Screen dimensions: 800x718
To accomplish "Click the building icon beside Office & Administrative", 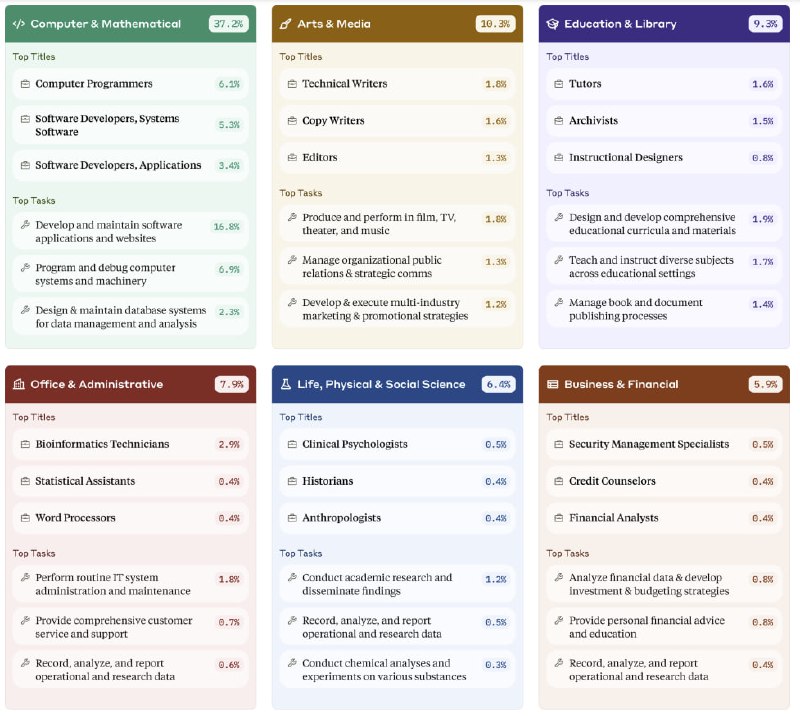I will click(19, 384).
